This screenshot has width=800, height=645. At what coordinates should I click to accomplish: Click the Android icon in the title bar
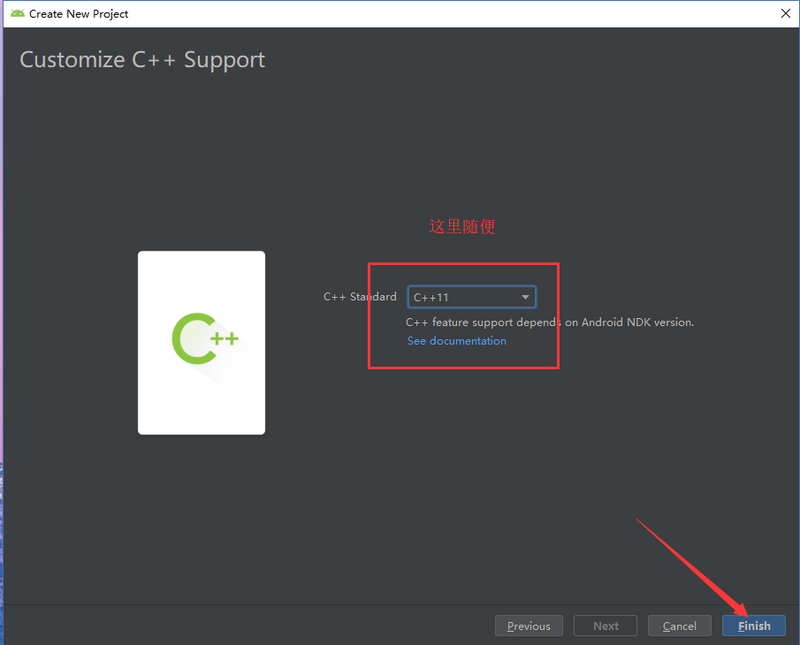coord(17,14)
